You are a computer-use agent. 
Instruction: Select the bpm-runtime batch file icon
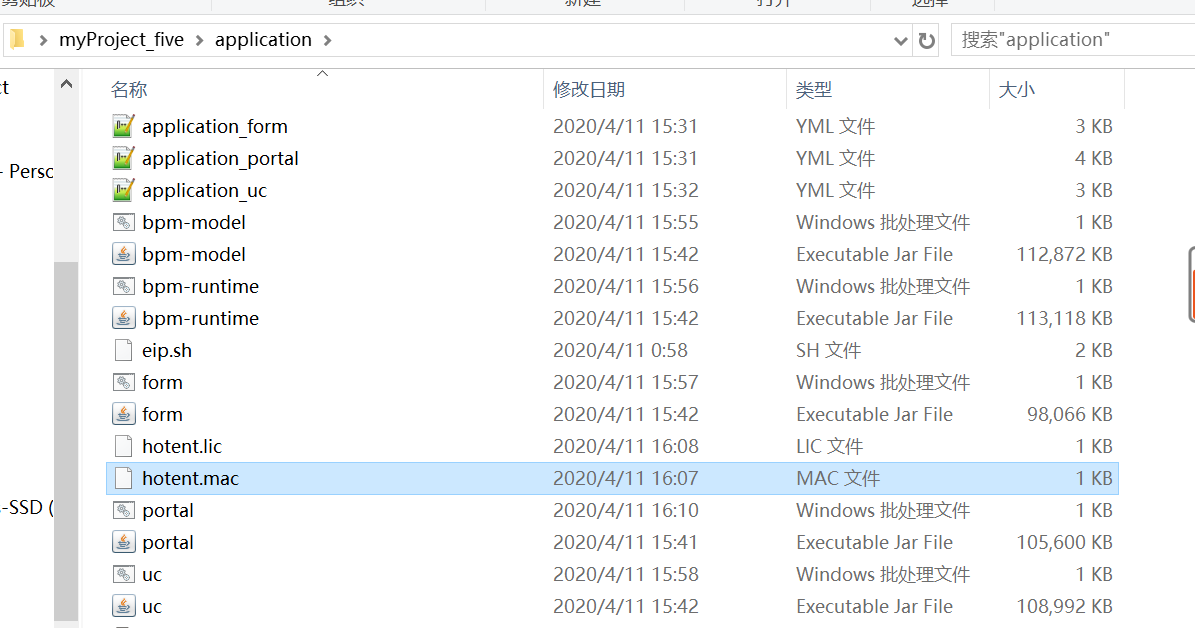click(123, 287)
